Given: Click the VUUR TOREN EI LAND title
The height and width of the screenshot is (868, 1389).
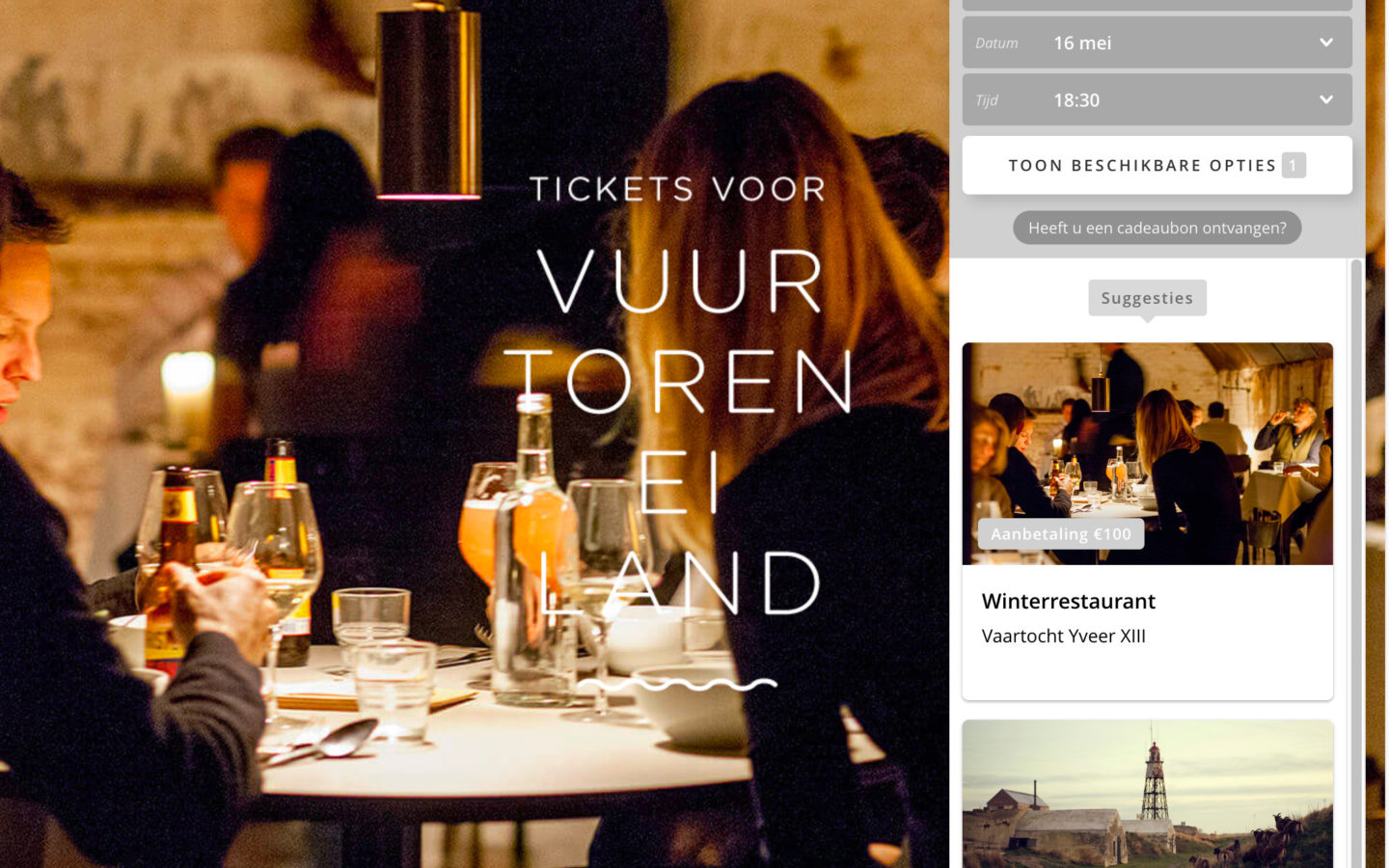Looking at the screenshot, I should tap(679, 431).
